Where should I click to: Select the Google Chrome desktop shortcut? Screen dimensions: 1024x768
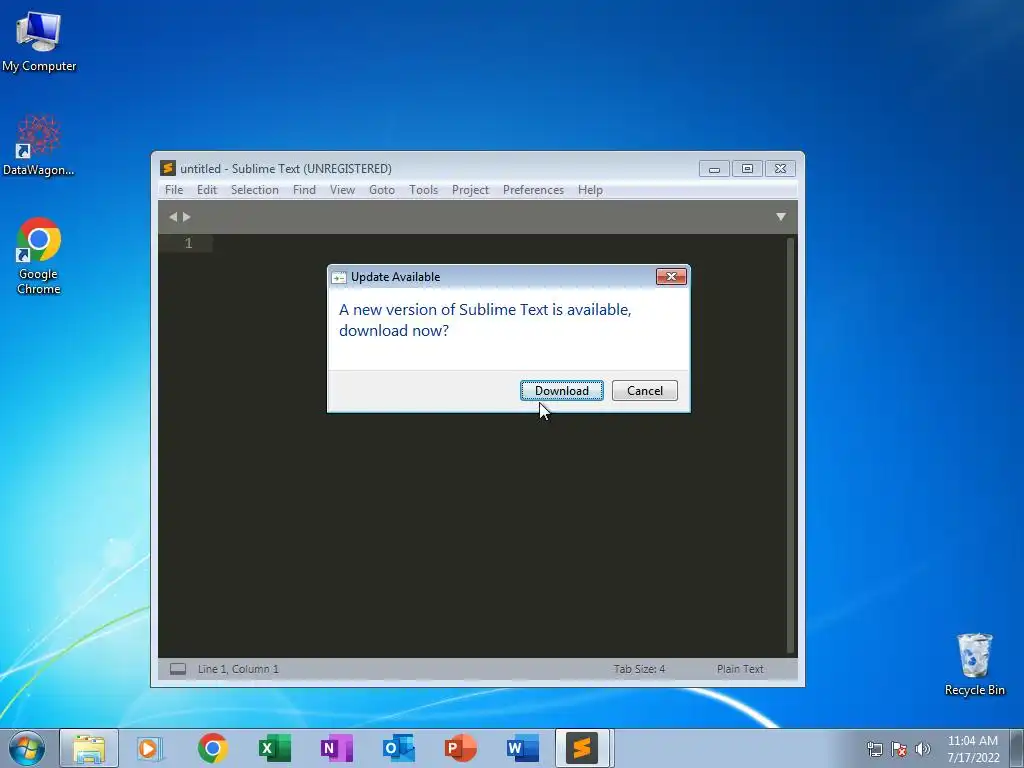(39, 256)
